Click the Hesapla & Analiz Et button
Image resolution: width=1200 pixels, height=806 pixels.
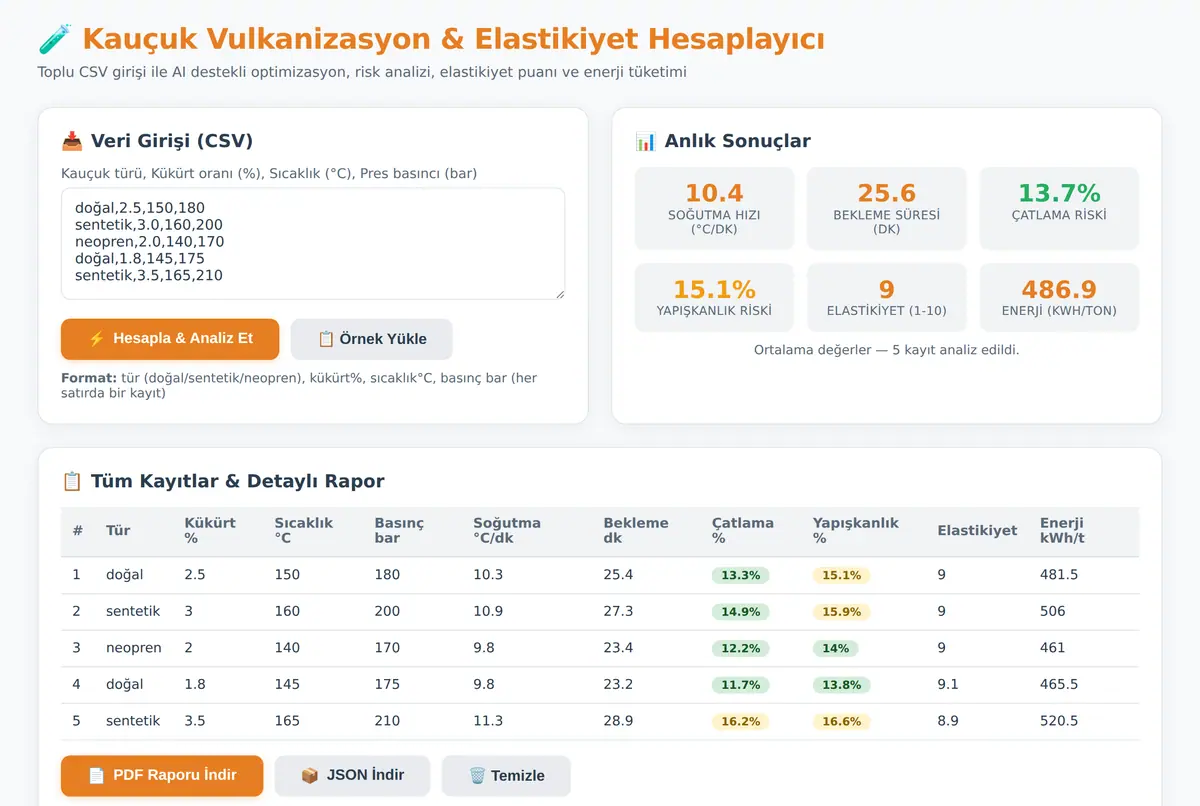coord(170,339)
